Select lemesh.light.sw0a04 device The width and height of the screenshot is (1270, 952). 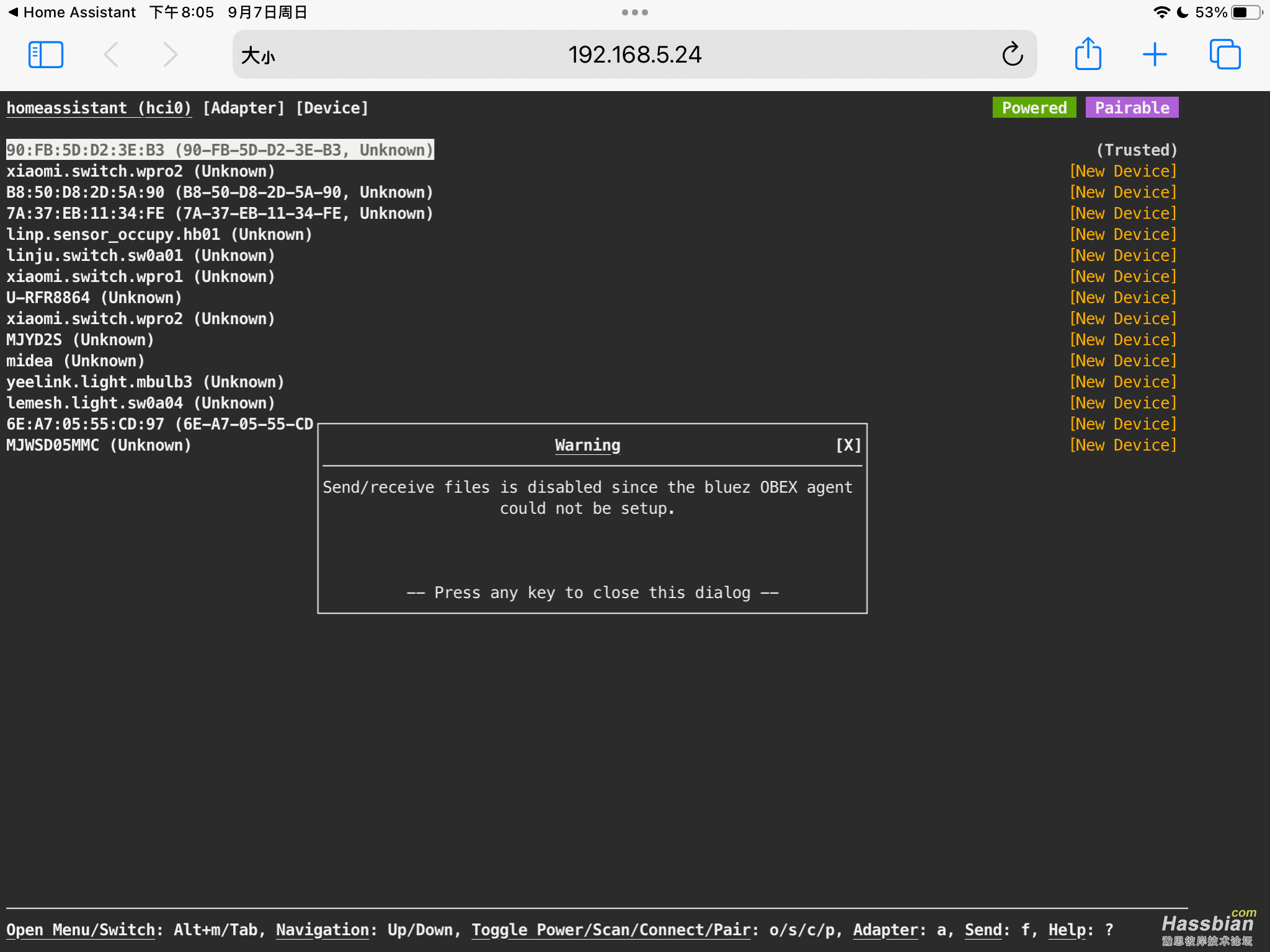tap(141, 403)
